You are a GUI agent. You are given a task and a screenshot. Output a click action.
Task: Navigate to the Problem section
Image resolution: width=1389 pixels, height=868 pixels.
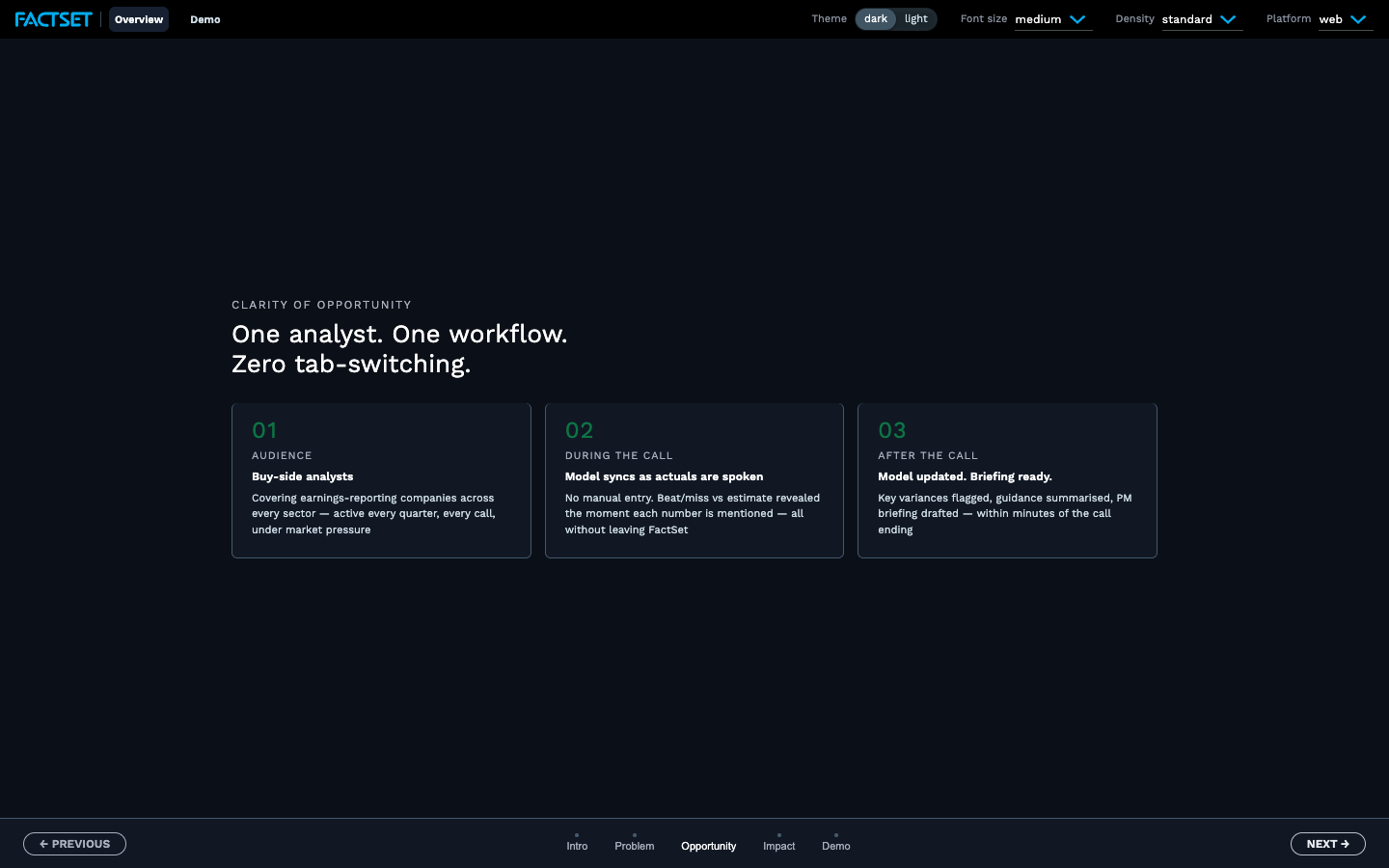point(635,842)
